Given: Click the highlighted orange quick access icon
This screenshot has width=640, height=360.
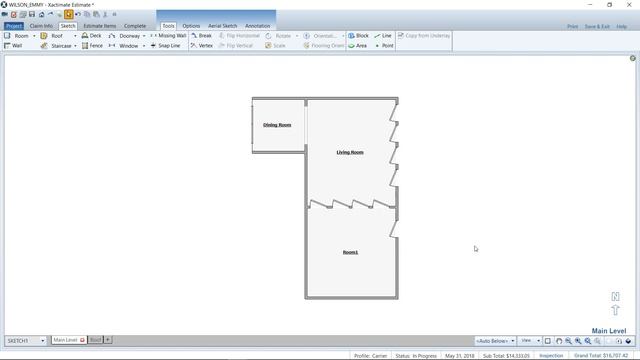Looking at the screenshot, I should 69,14.
